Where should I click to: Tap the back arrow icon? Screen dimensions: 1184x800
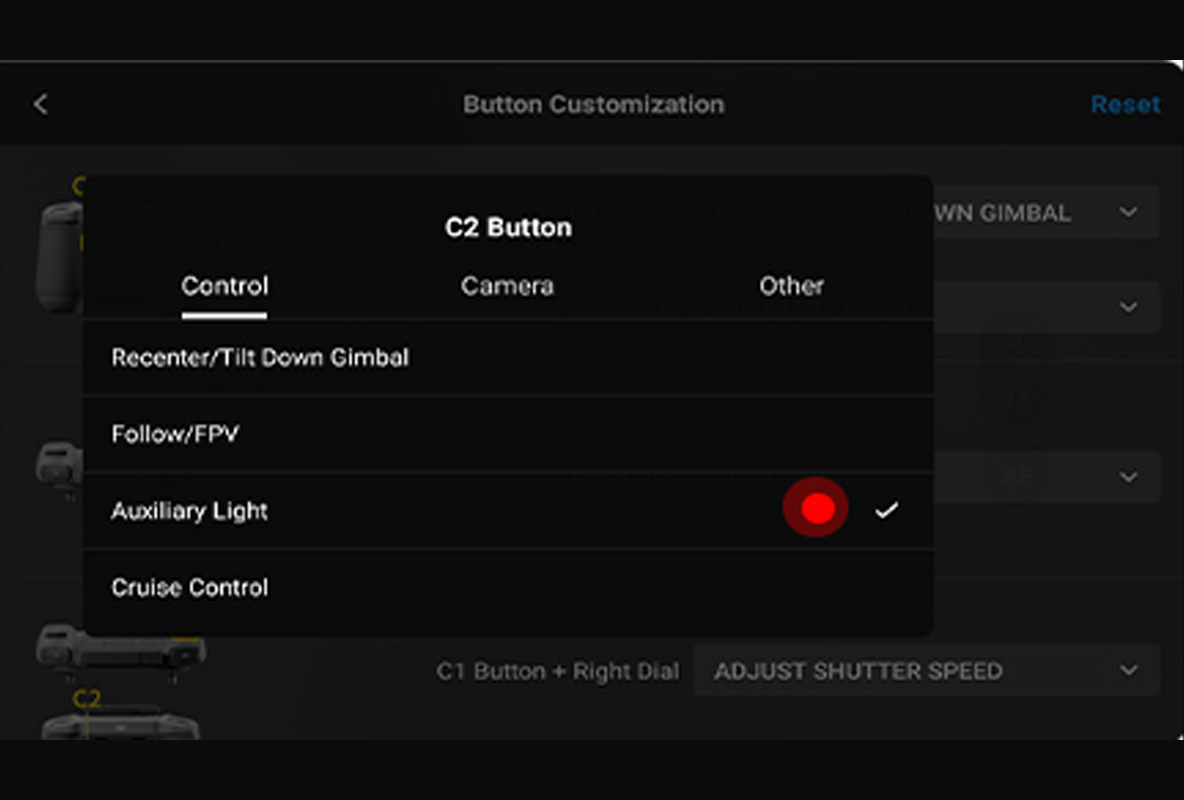click(x=40, y=104)
